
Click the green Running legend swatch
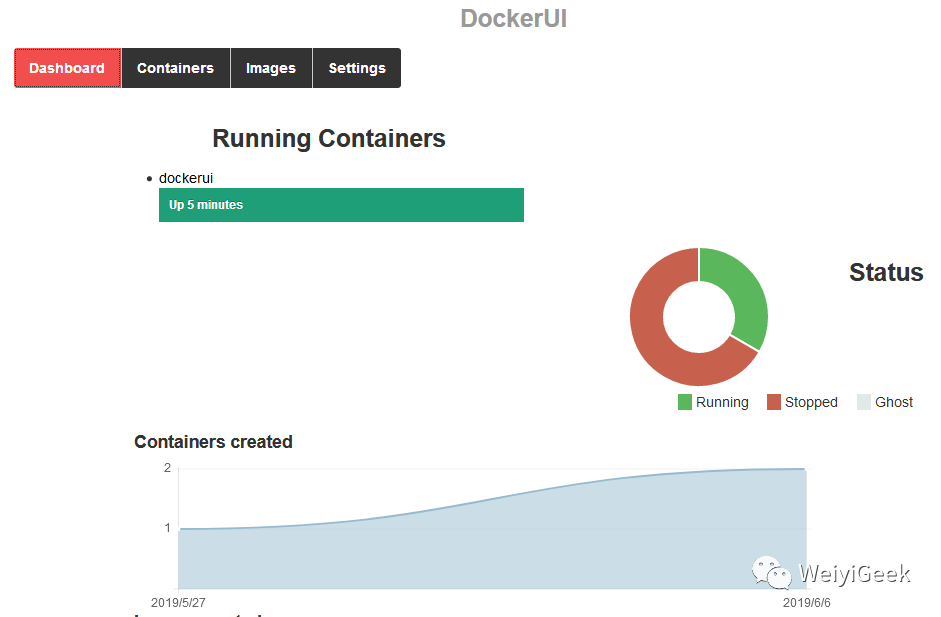[x=685, y=402]
